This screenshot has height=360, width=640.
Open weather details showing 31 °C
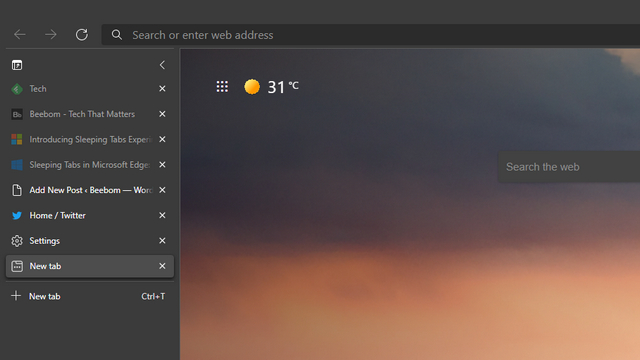click(x=283, y=87)
